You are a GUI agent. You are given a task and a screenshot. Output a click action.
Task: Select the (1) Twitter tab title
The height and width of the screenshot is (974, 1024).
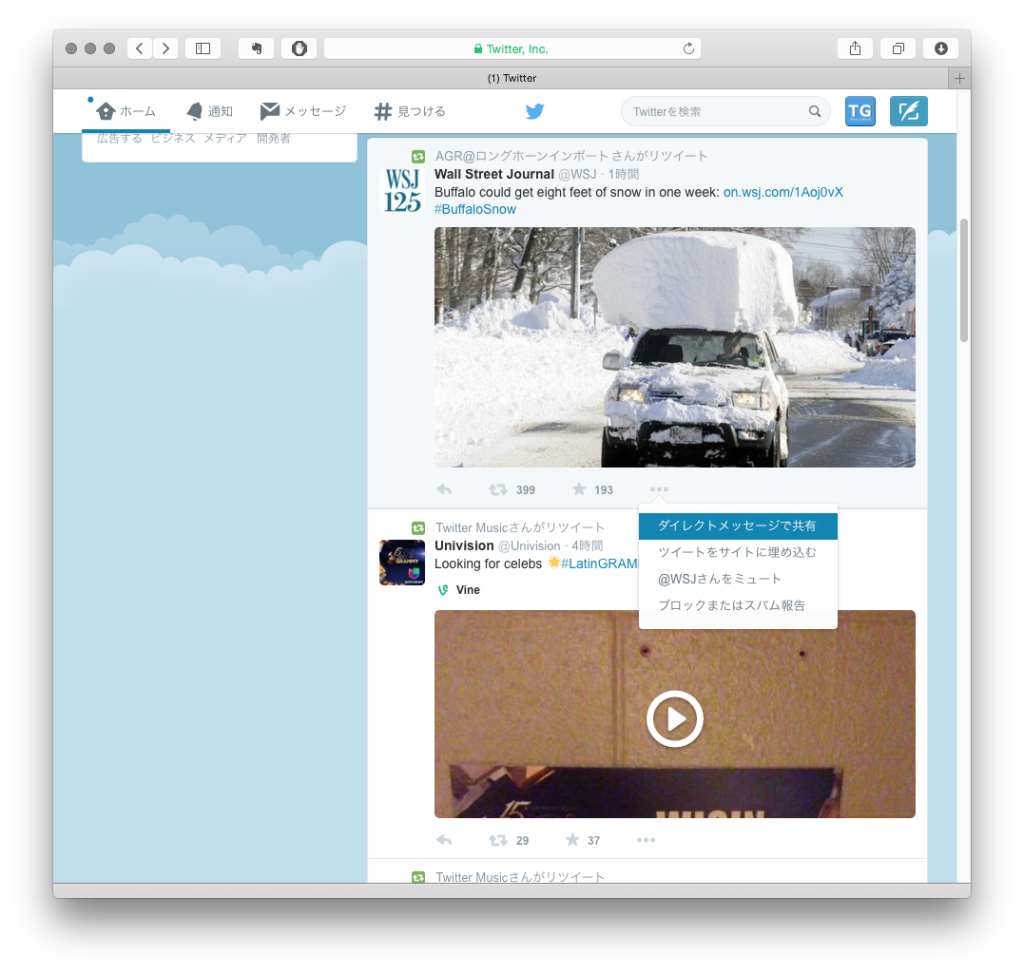(512, 78)
